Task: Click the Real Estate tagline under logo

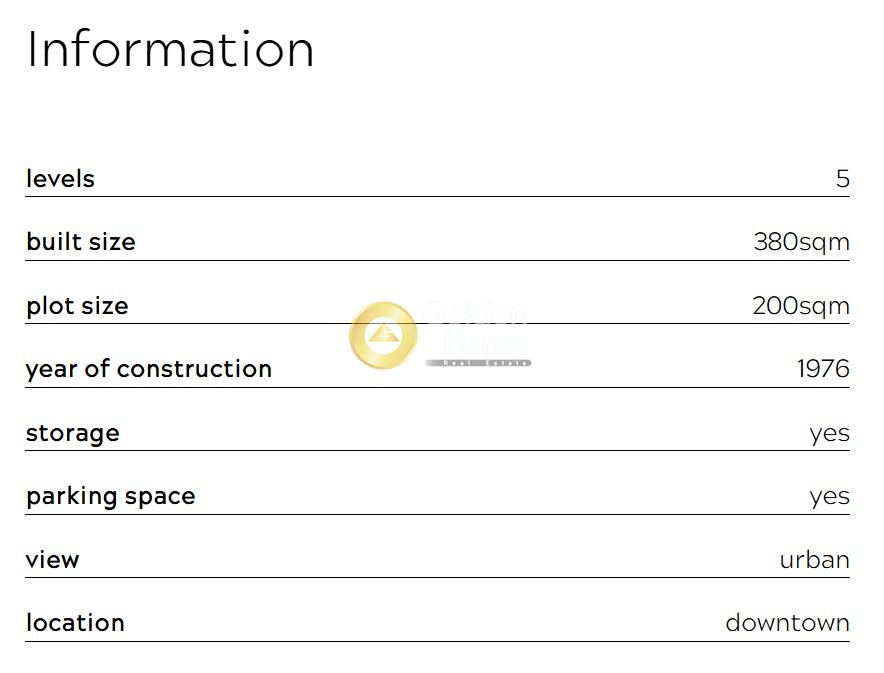Action: (x=478, y=363)
